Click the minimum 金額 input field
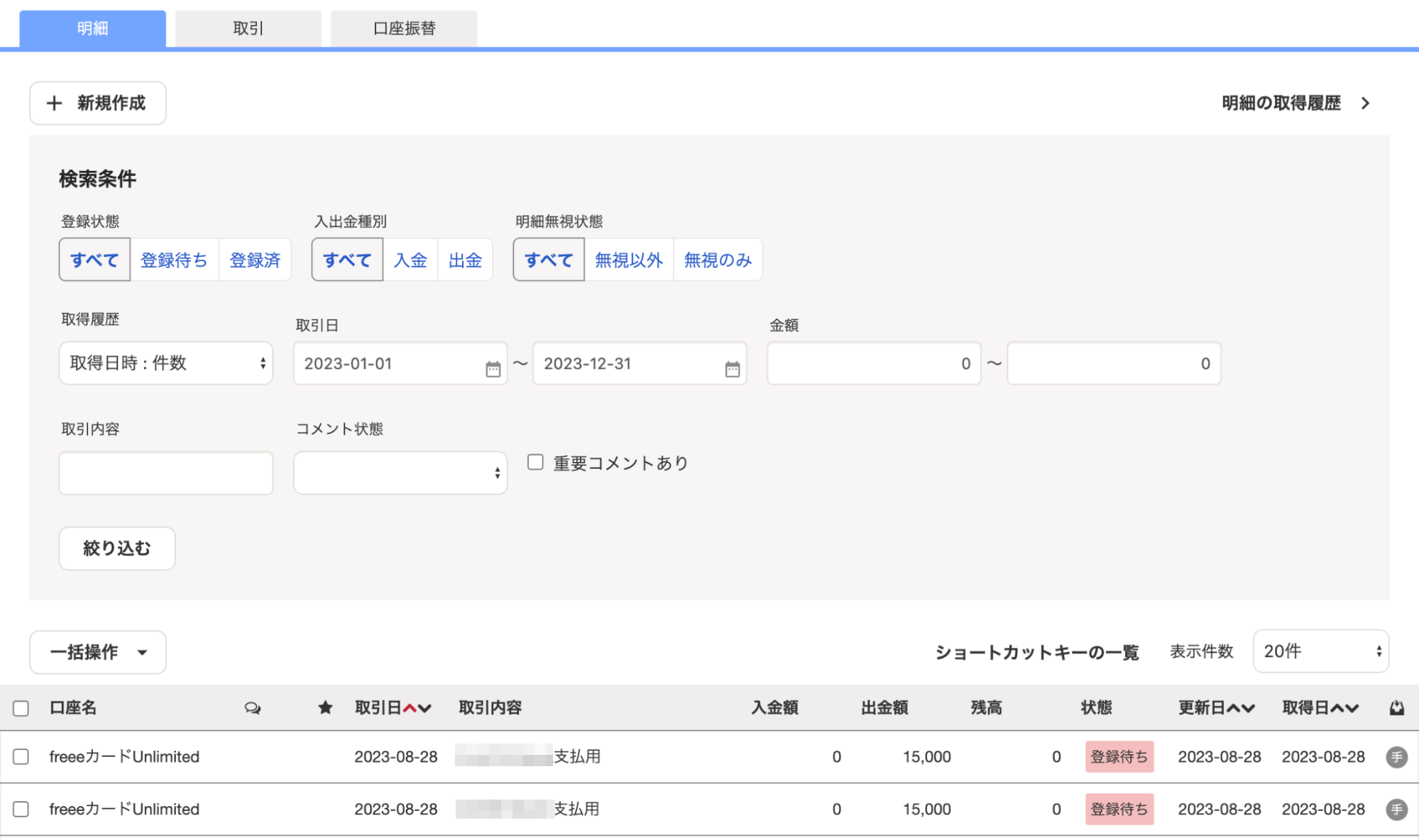Viewport: 1419px width, 840px height. (x=874, y=363)
